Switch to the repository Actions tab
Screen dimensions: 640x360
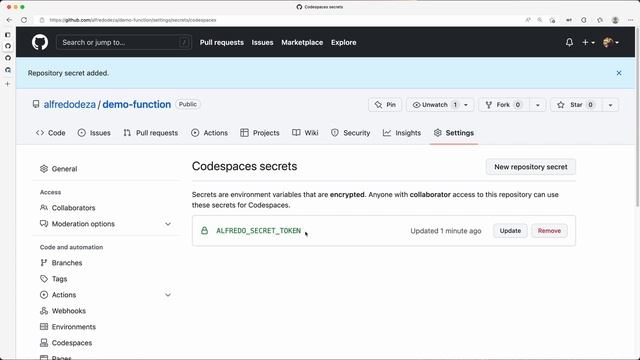click(209, 133)
